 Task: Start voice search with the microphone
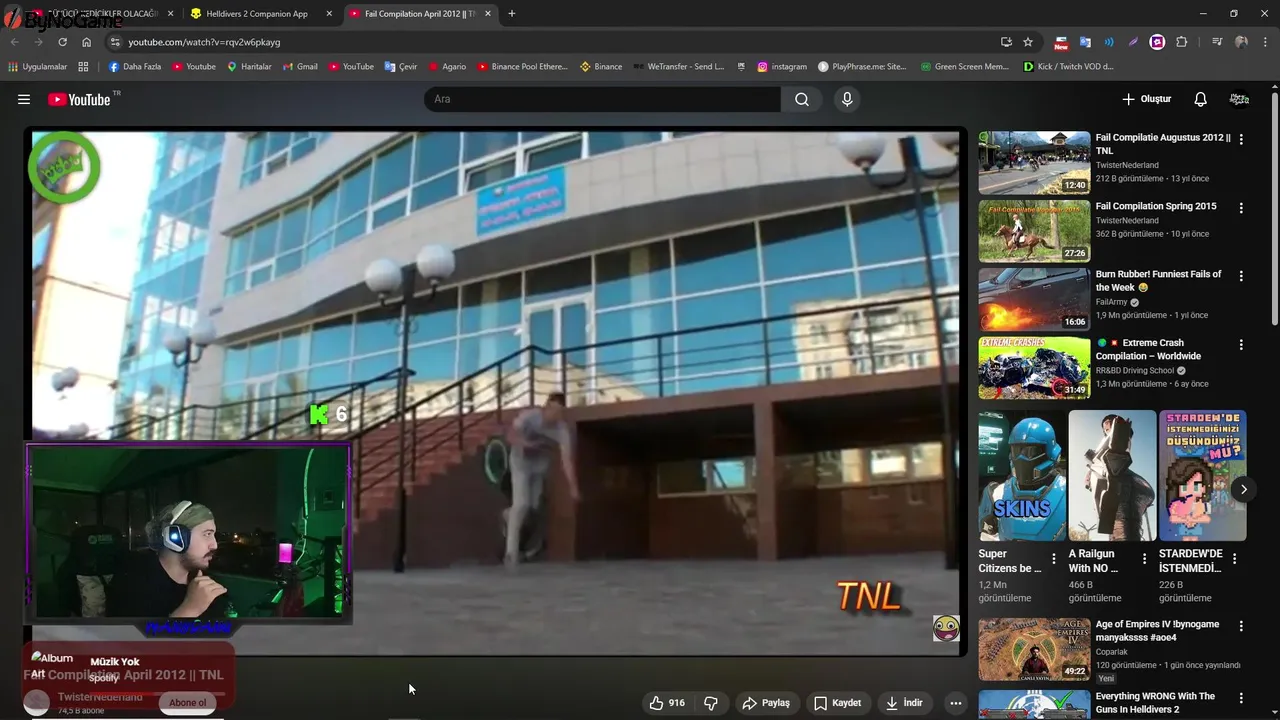click(x=847, y=99)
